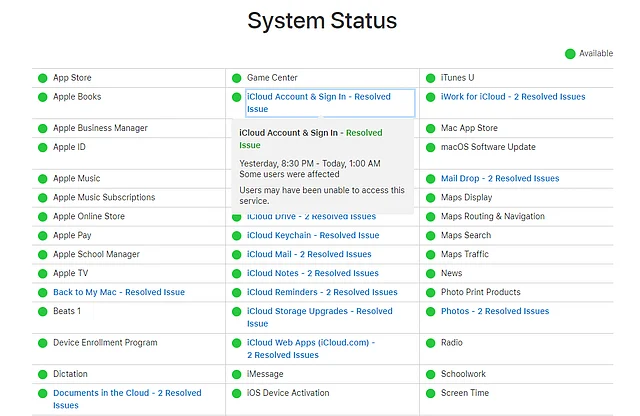Image resolution: width=640 pixels, height=416 pixels.
Task: Click the green dot beside Maps Traffic
Action: click(x=430, y=255)
